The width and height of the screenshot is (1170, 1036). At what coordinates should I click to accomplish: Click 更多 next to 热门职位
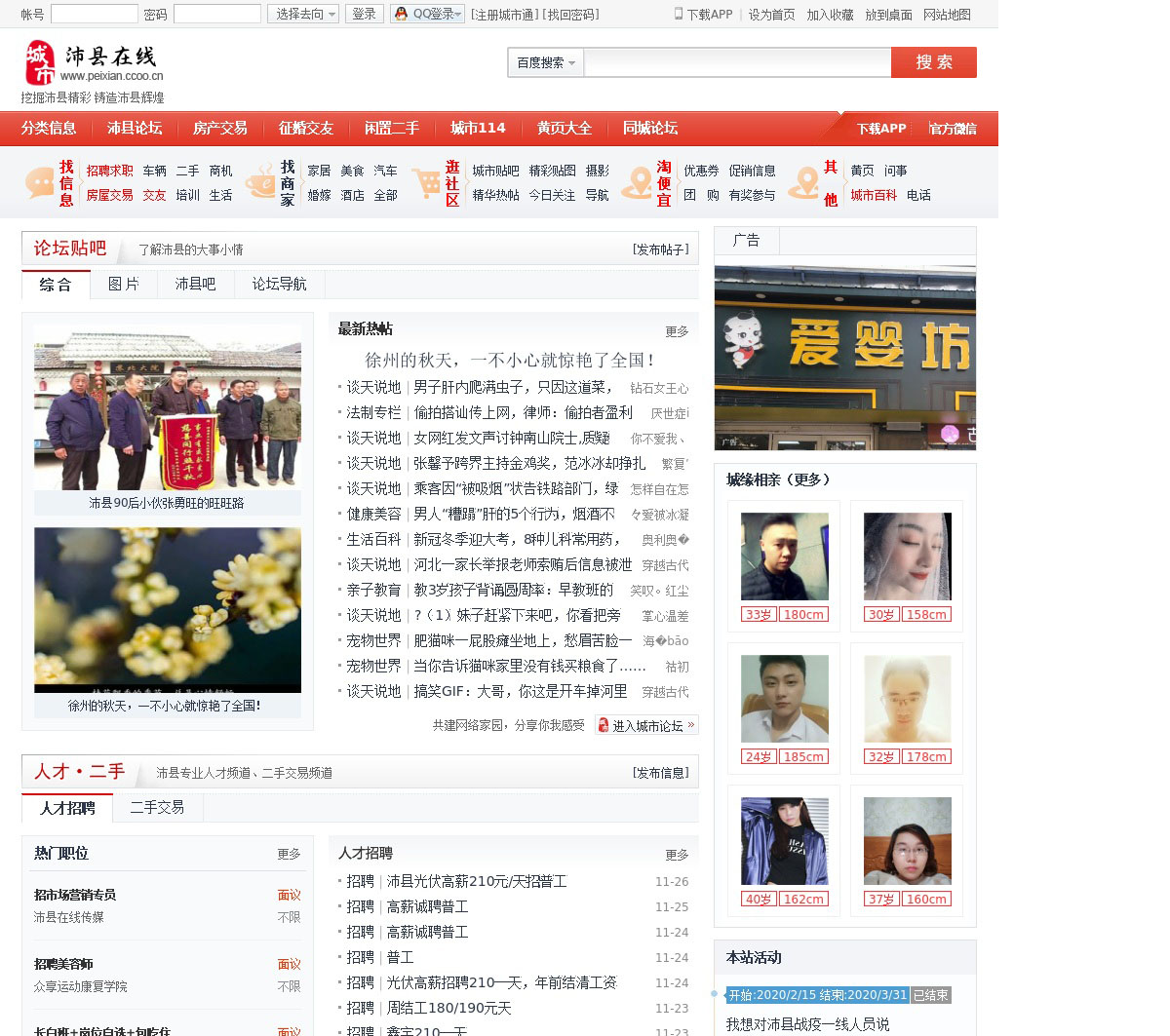[x=289, y=854]
